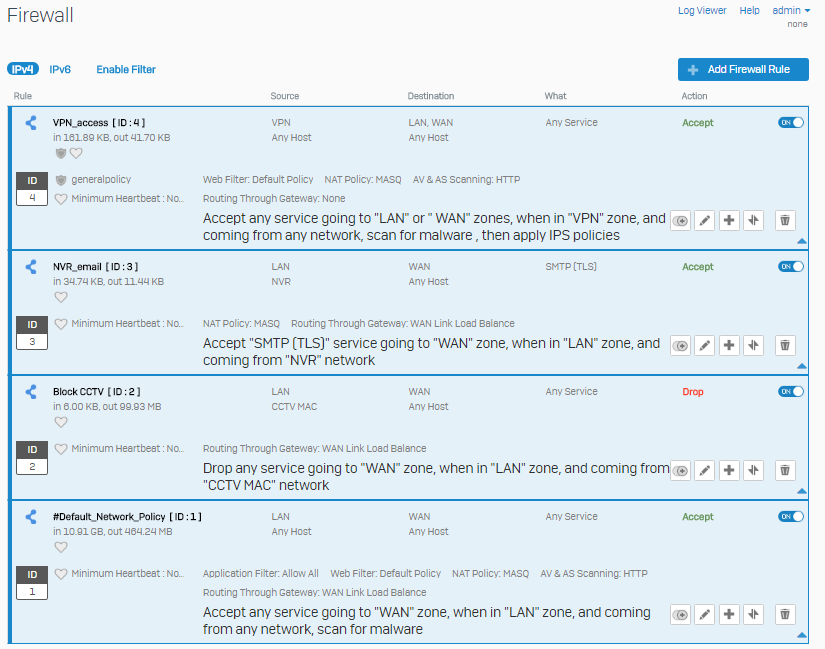The image size is (825, 649).
Task: Edit the VPN_access rule with pencil icon
Action: point(705,221)
